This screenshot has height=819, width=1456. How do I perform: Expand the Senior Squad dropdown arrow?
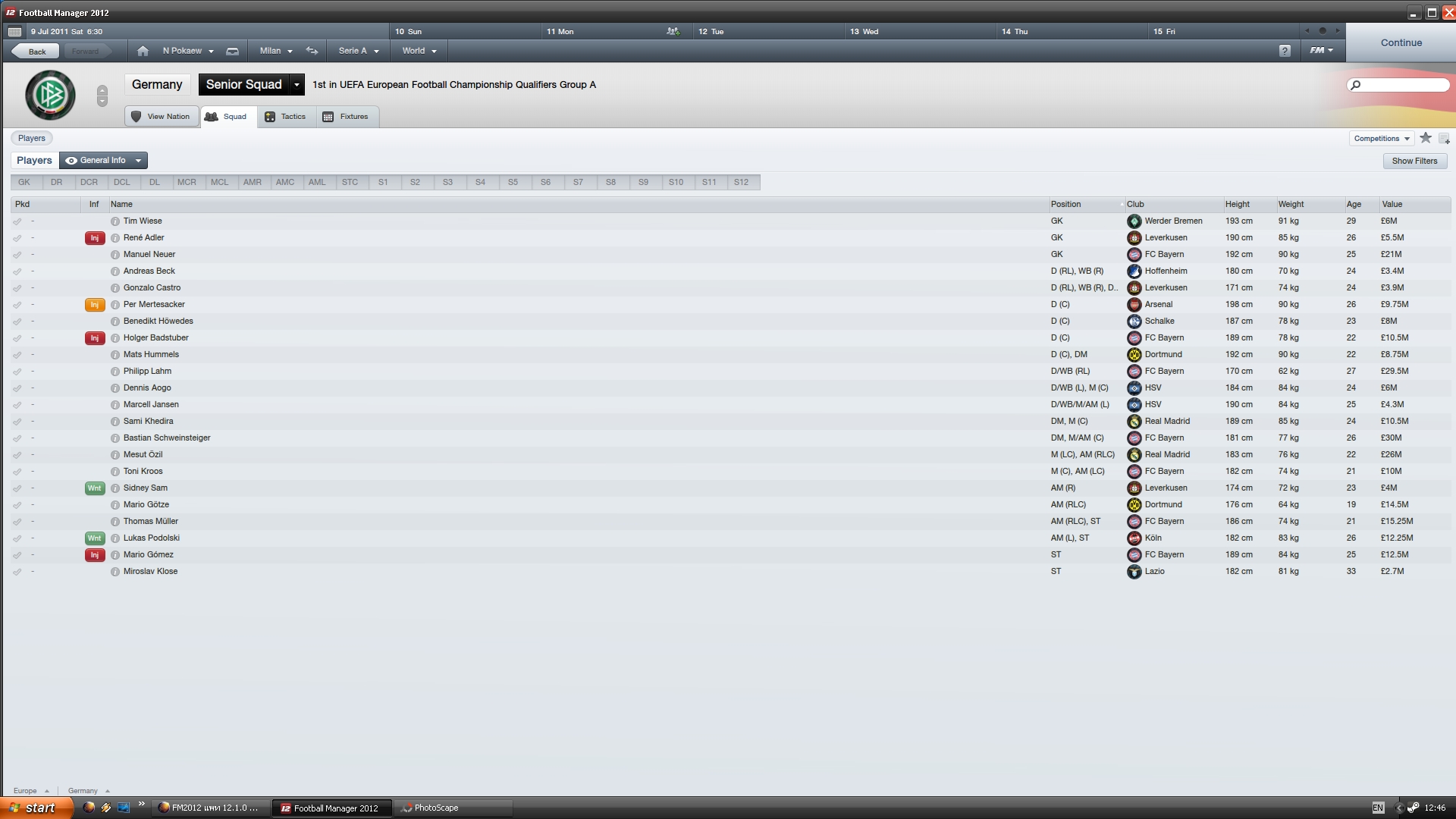(297, 85)
